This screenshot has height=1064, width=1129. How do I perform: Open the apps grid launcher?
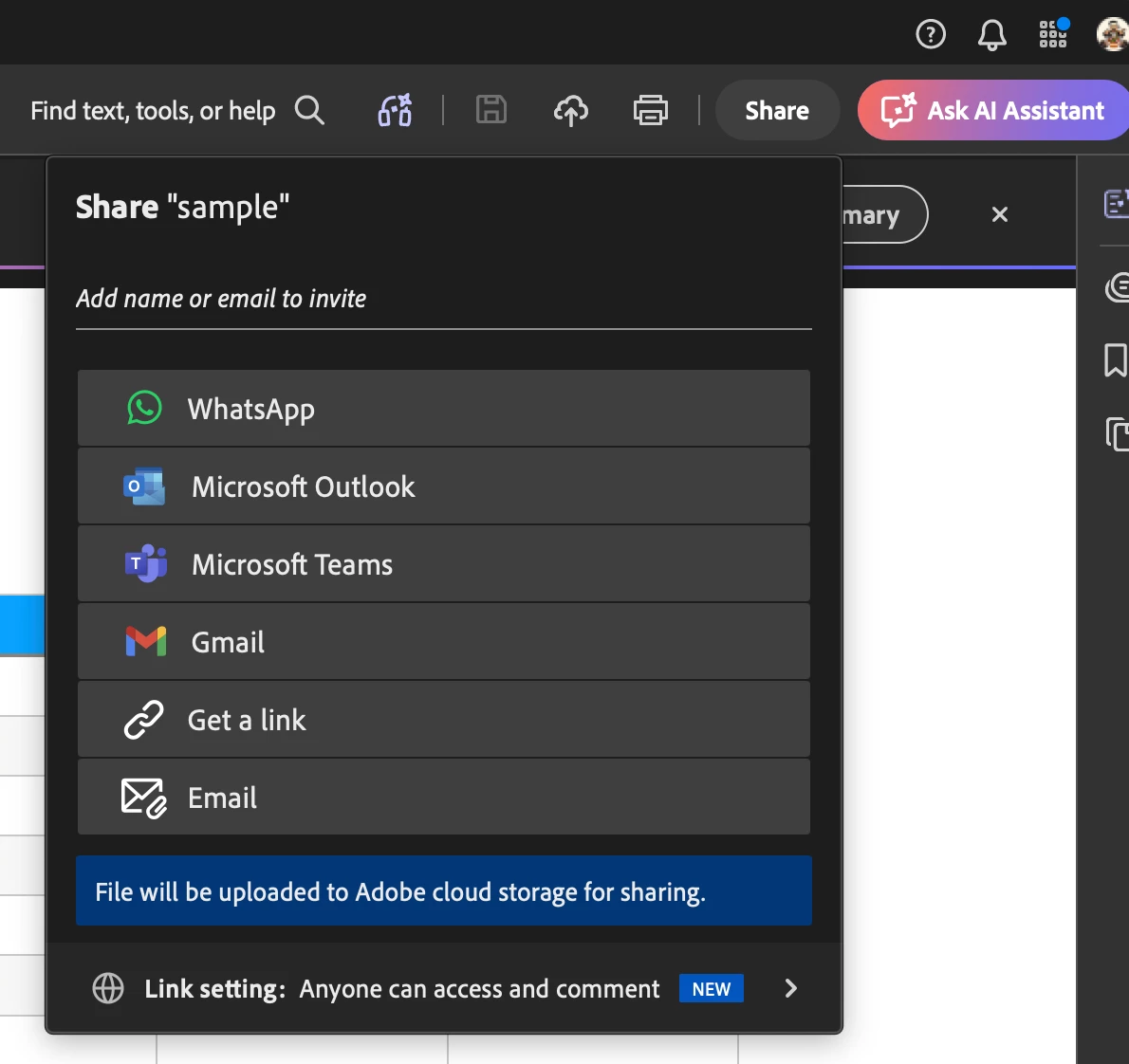1053,34
